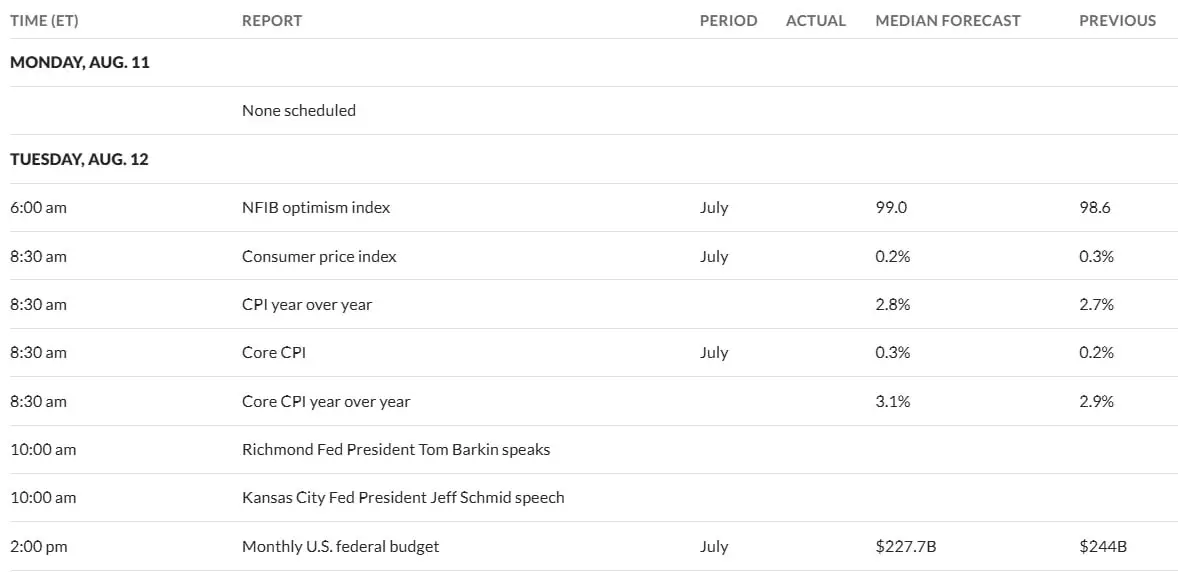Select the PREVIOUS column header
The width and height of the screenshot is (1178, 576).
coord(1118,20)
